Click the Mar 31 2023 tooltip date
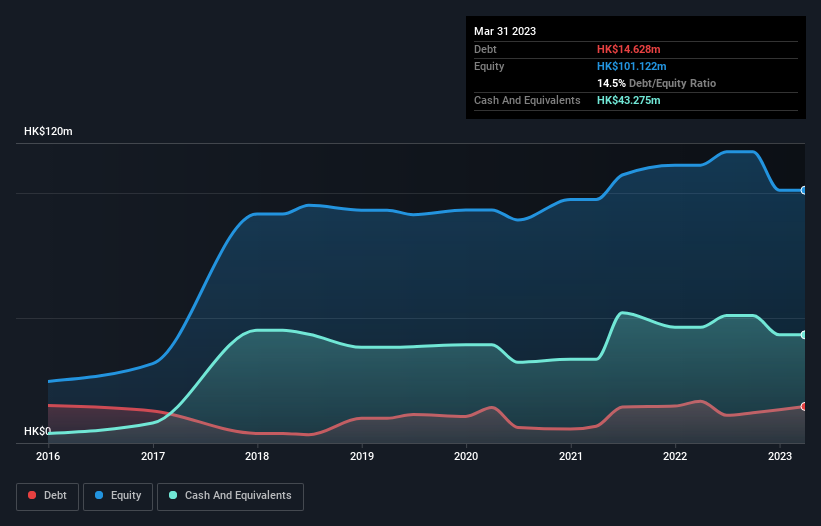Image resolution: width=821 pixels, height=526 pixels. pos(505,31)
